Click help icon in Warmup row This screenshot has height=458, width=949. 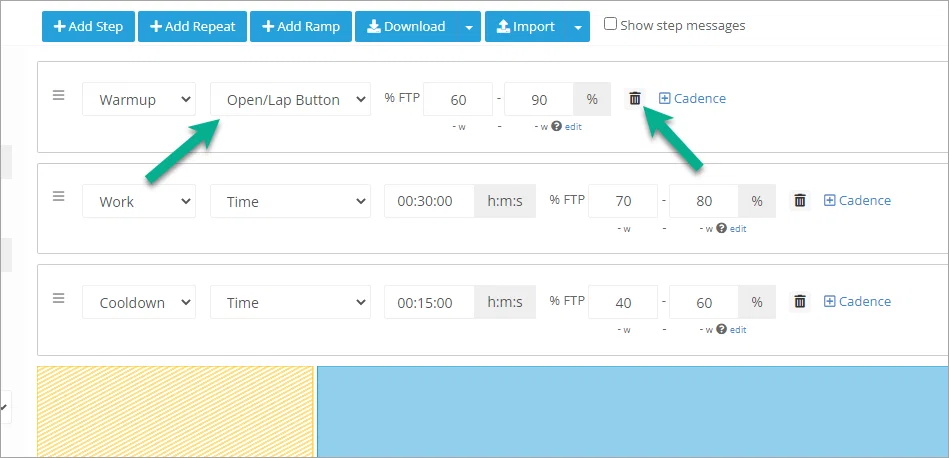tap(556, 126)
